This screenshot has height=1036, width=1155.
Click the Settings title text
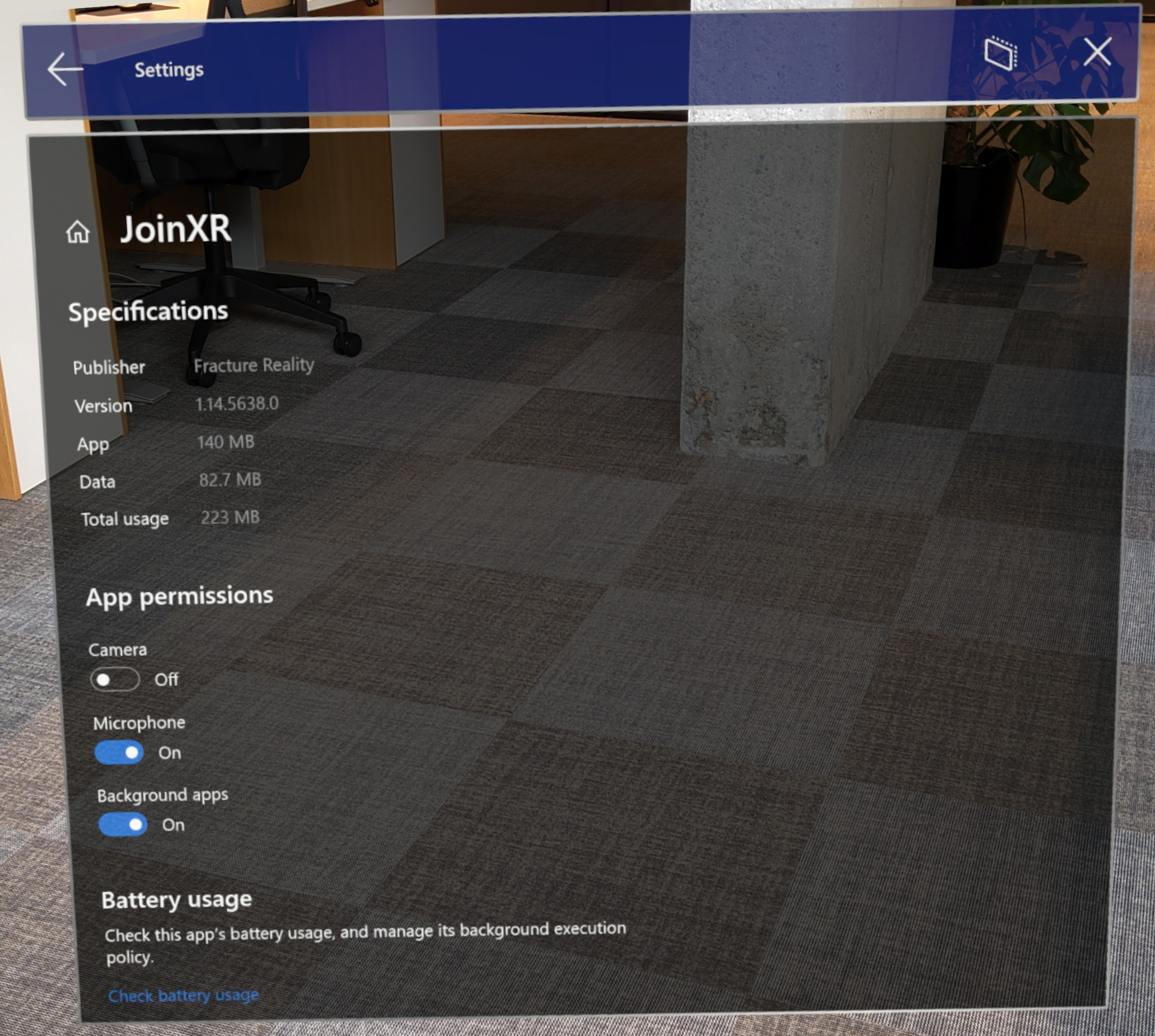point(169,69)
